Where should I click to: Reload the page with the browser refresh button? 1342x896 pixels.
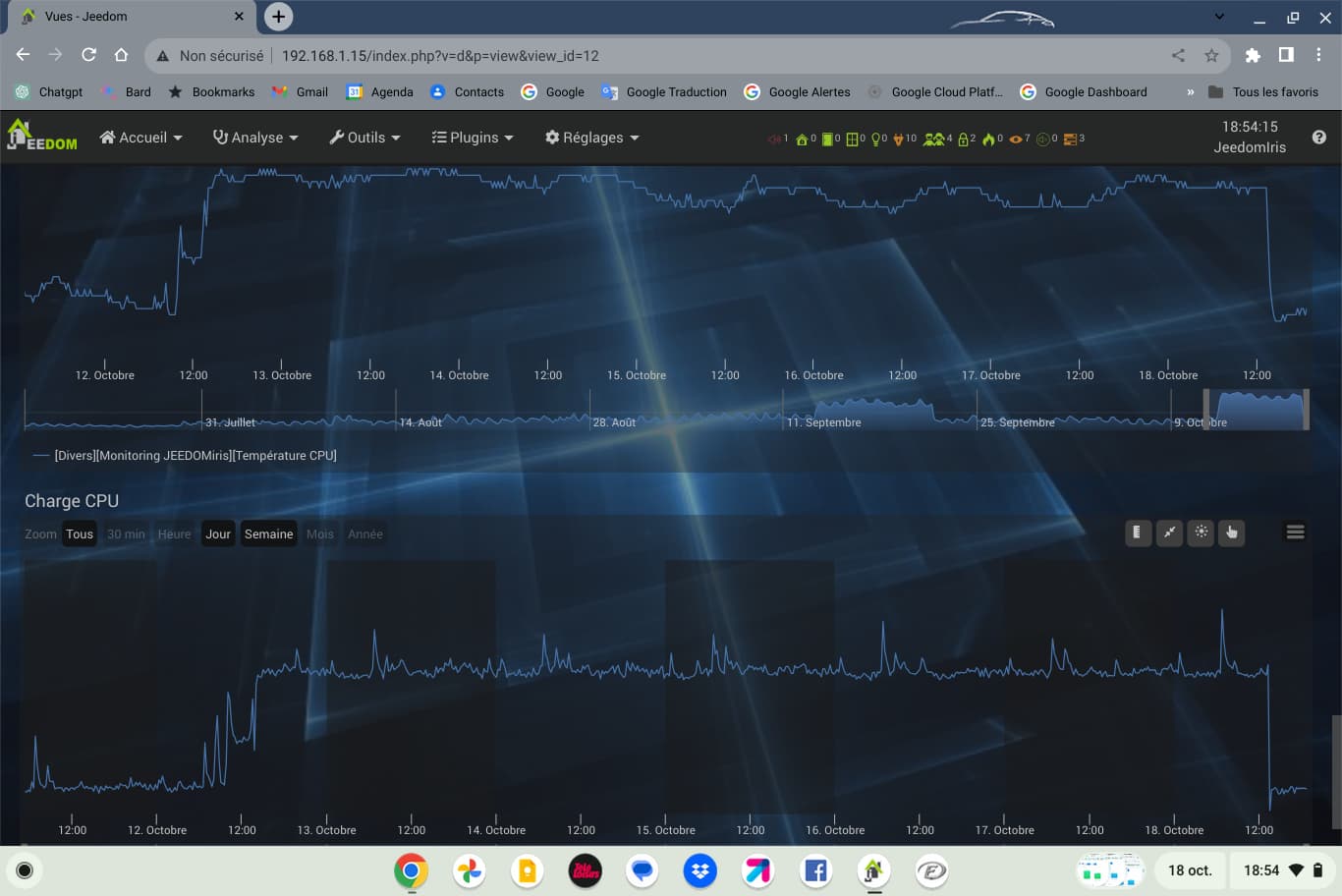coord(88,55)
